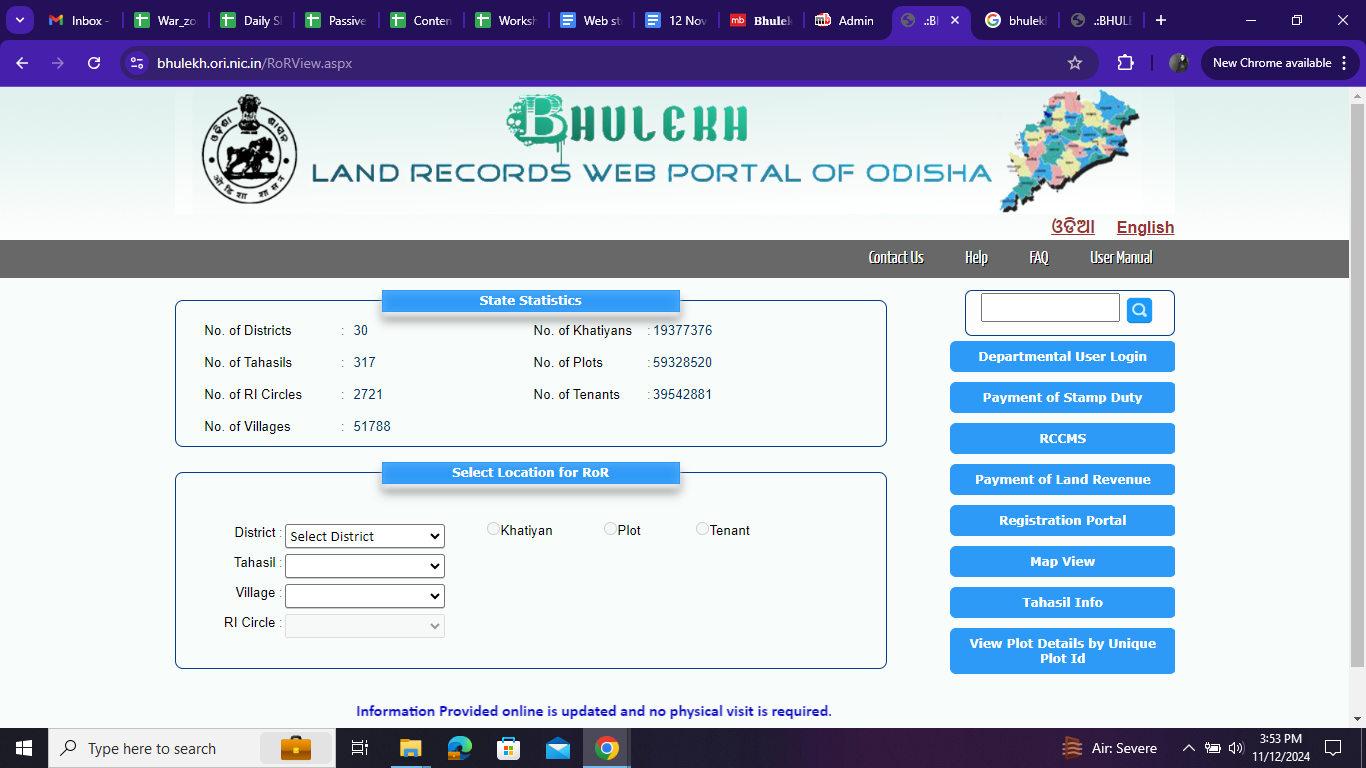Click Departmental User Login button
Image resolution: width=1366 pixels, height=768 pixels.
click(x=1062, y=357)
